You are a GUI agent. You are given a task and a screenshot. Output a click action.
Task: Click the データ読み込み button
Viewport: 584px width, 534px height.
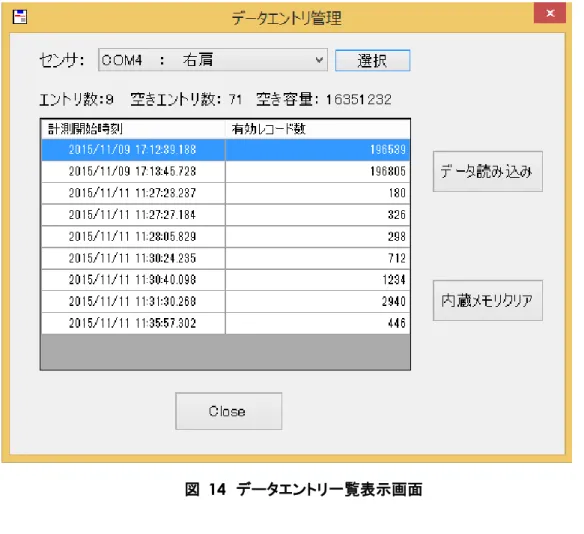coord(488,171)
